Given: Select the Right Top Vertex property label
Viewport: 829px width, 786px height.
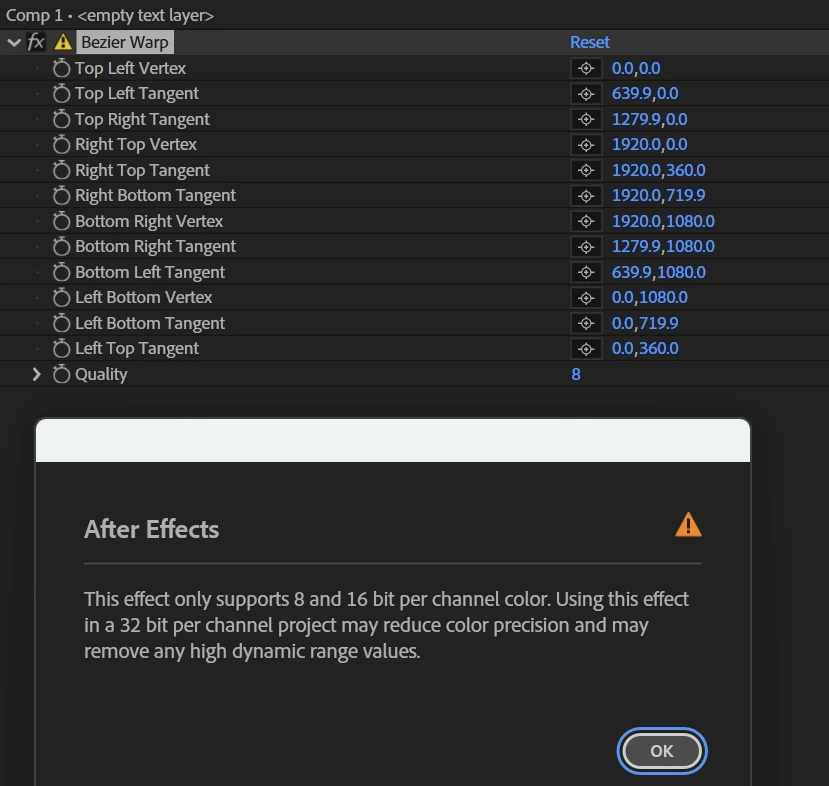Looking at the screenshot, I should tap(136, 144).
